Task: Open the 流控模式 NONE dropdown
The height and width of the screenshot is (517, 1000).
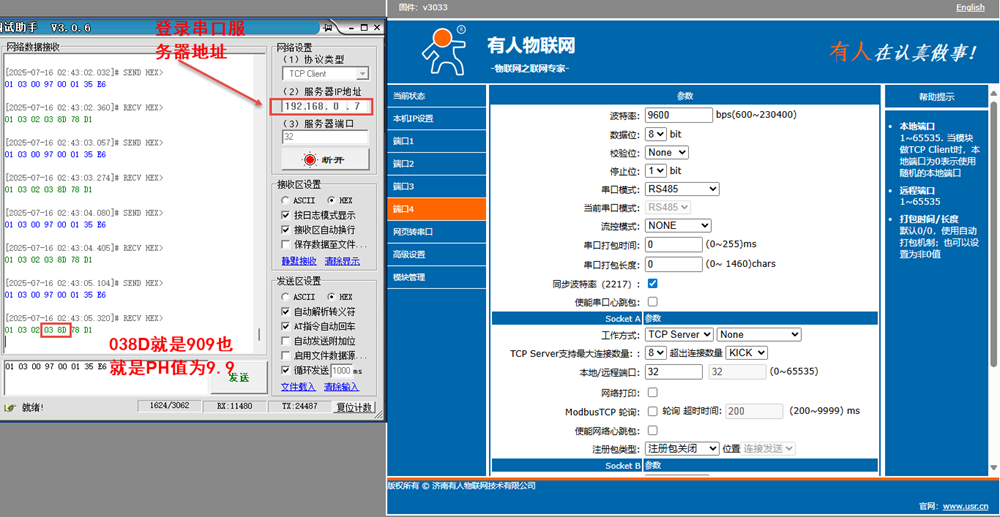Action: click(678, 225)
